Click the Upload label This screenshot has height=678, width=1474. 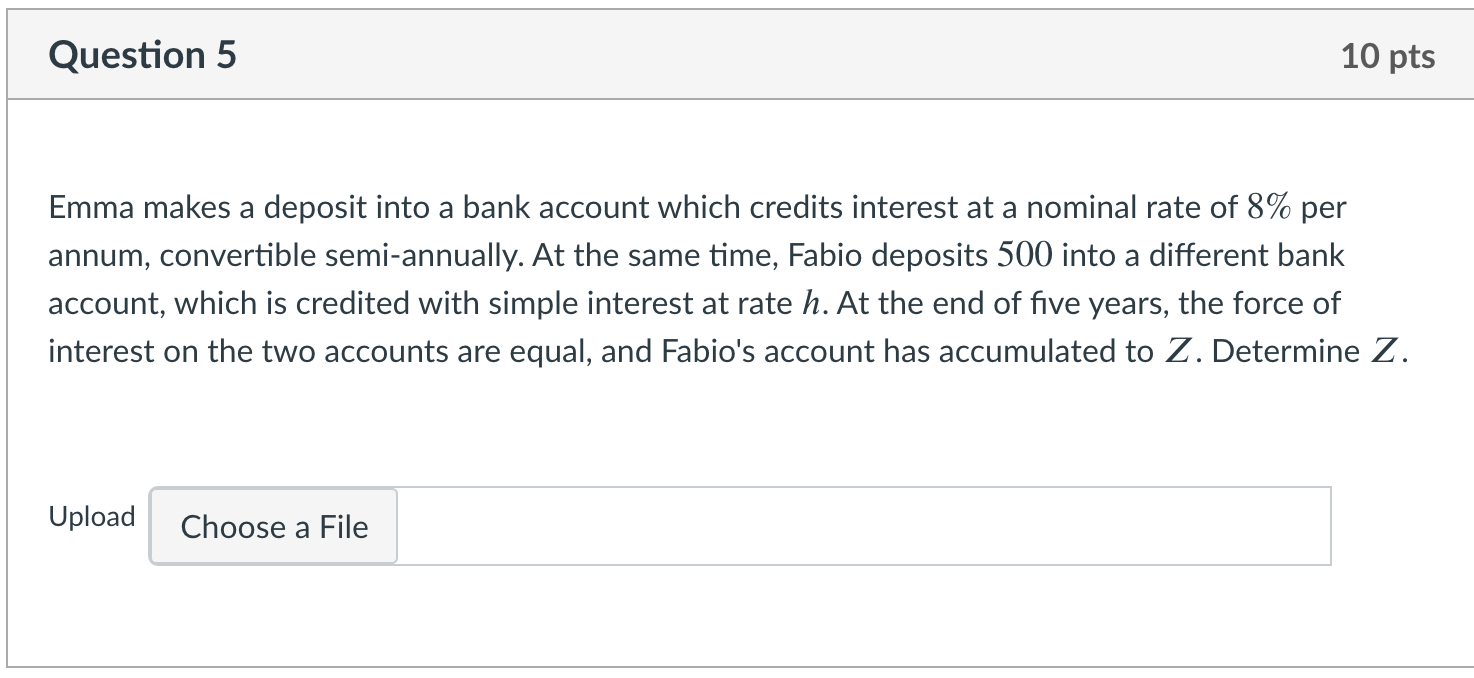(x=92, y=517)
